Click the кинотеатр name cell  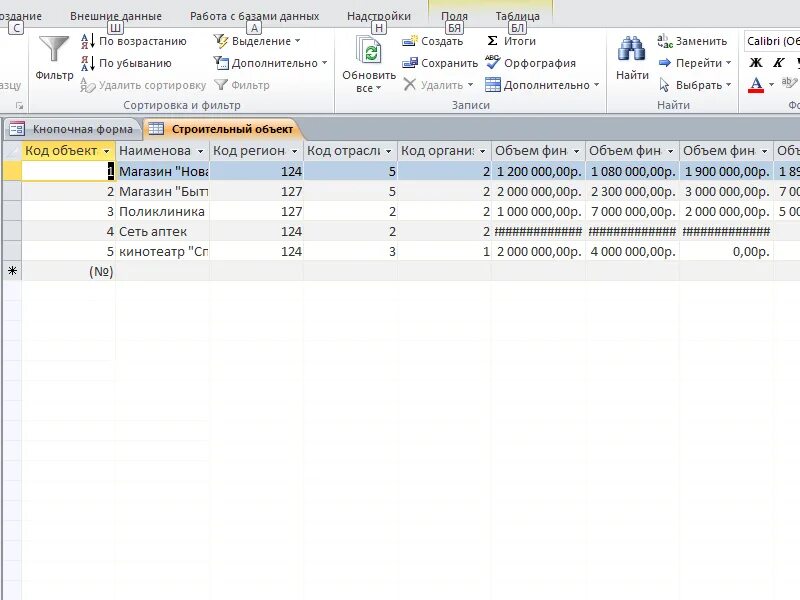[x=163, y=251]
